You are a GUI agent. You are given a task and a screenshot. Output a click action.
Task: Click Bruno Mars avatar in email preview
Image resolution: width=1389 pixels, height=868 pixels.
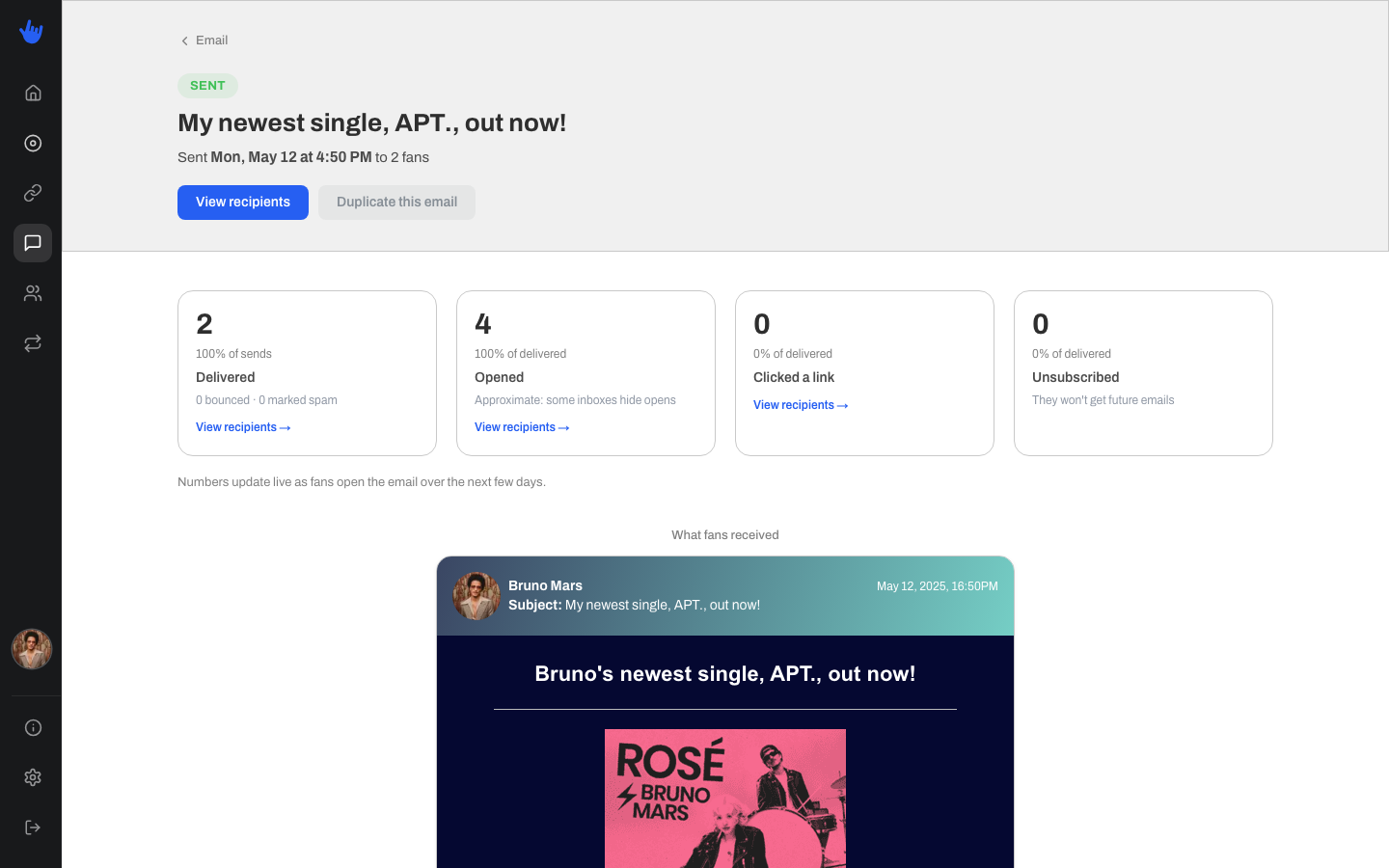(x=477, y=596)
